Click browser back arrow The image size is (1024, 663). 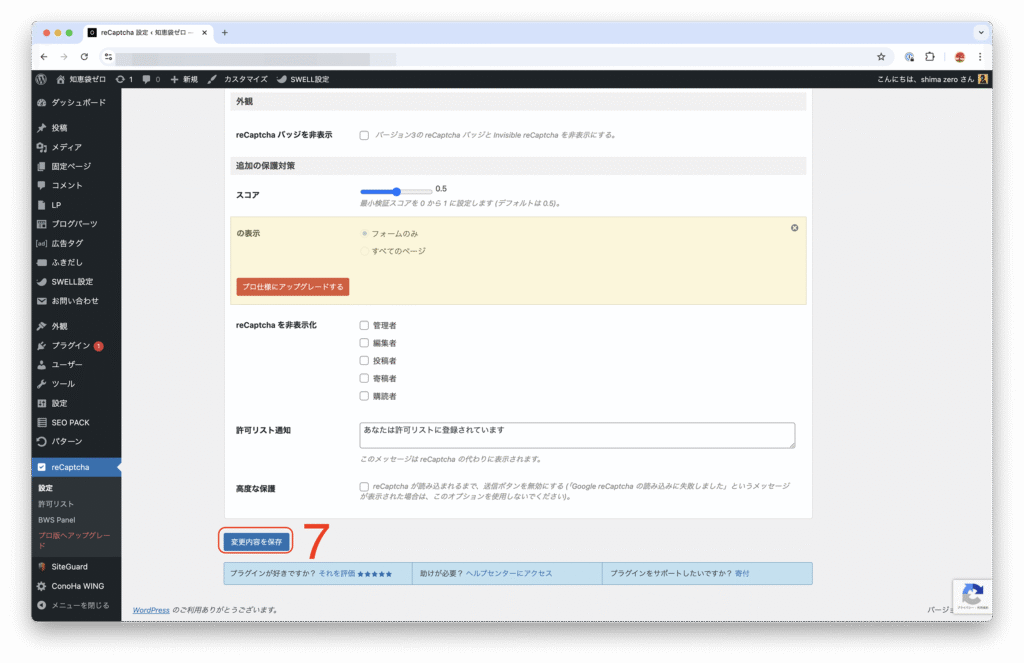click(44, 57)
